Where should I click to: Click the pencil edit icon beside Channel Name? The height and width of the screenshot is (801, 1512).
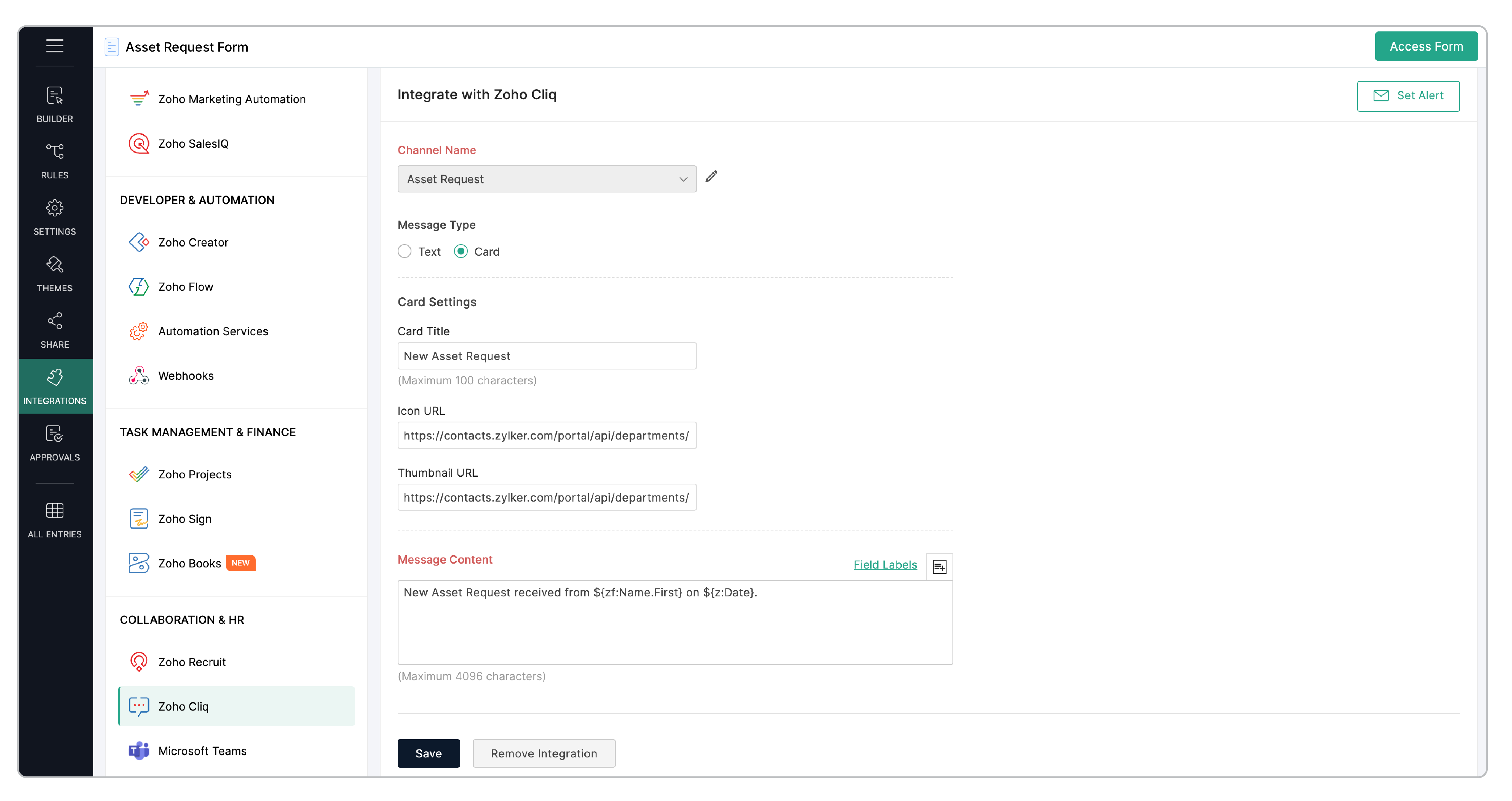[711, 177]
